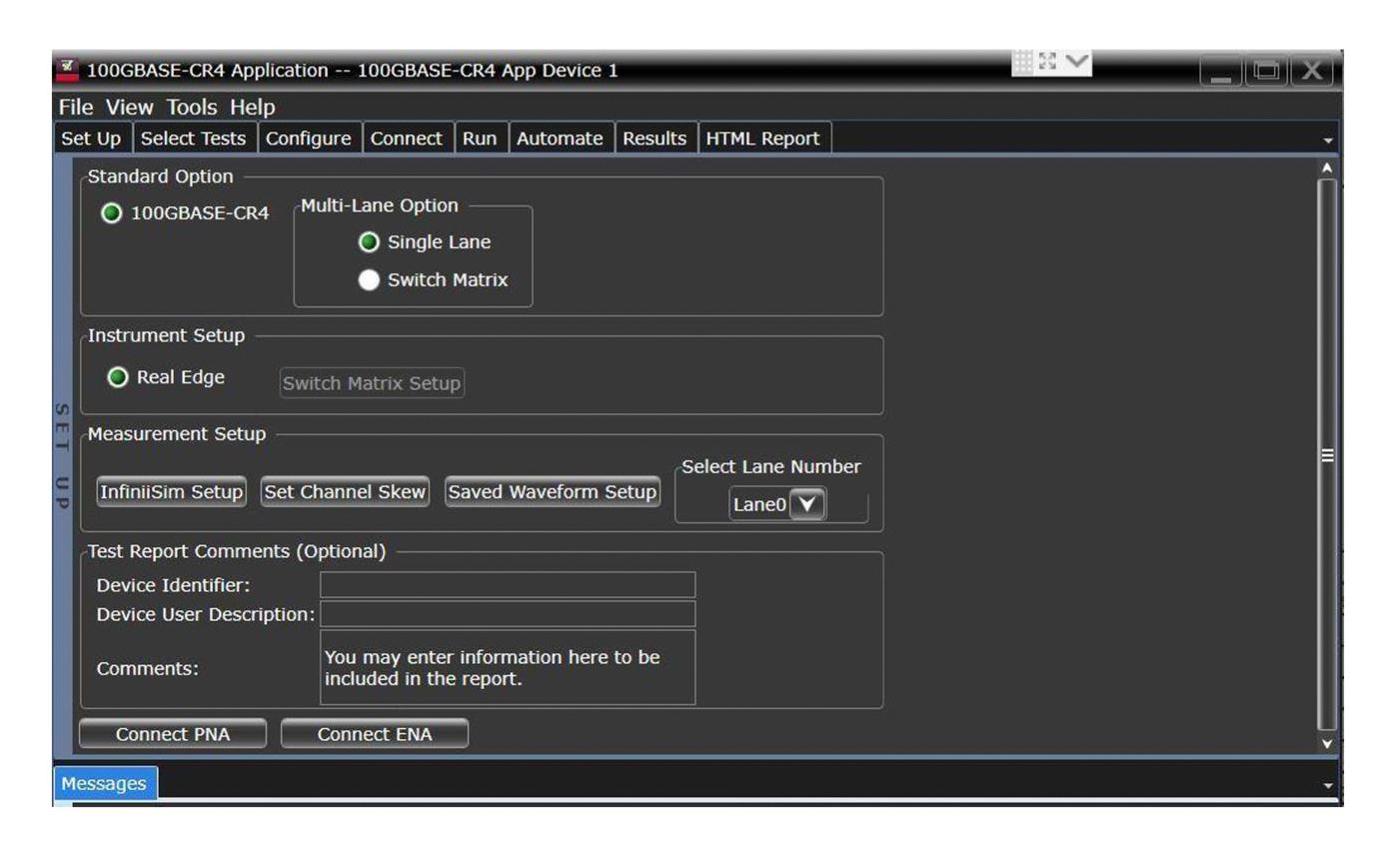Minimize the application window
The image size is (1397, 866).
click(1222, 73)
